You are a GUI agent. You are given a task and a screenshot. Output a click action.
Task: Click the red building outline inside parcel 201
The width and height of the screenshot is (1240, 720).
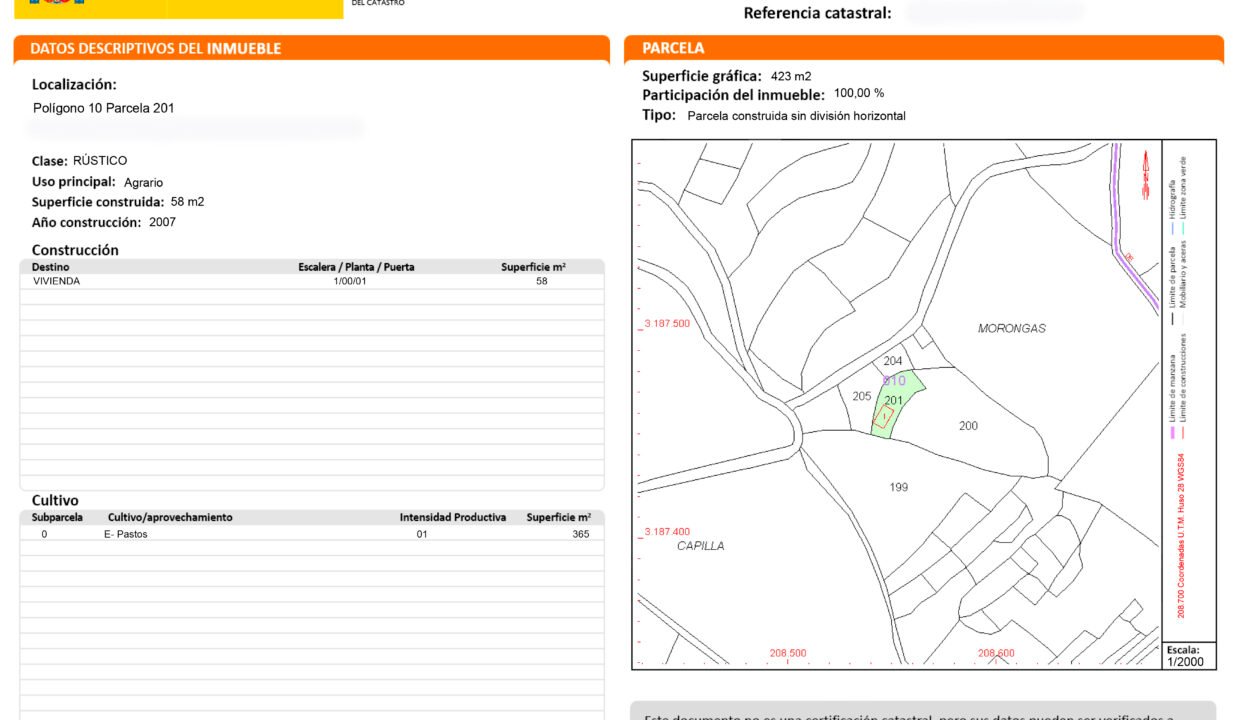click(883, 418)
